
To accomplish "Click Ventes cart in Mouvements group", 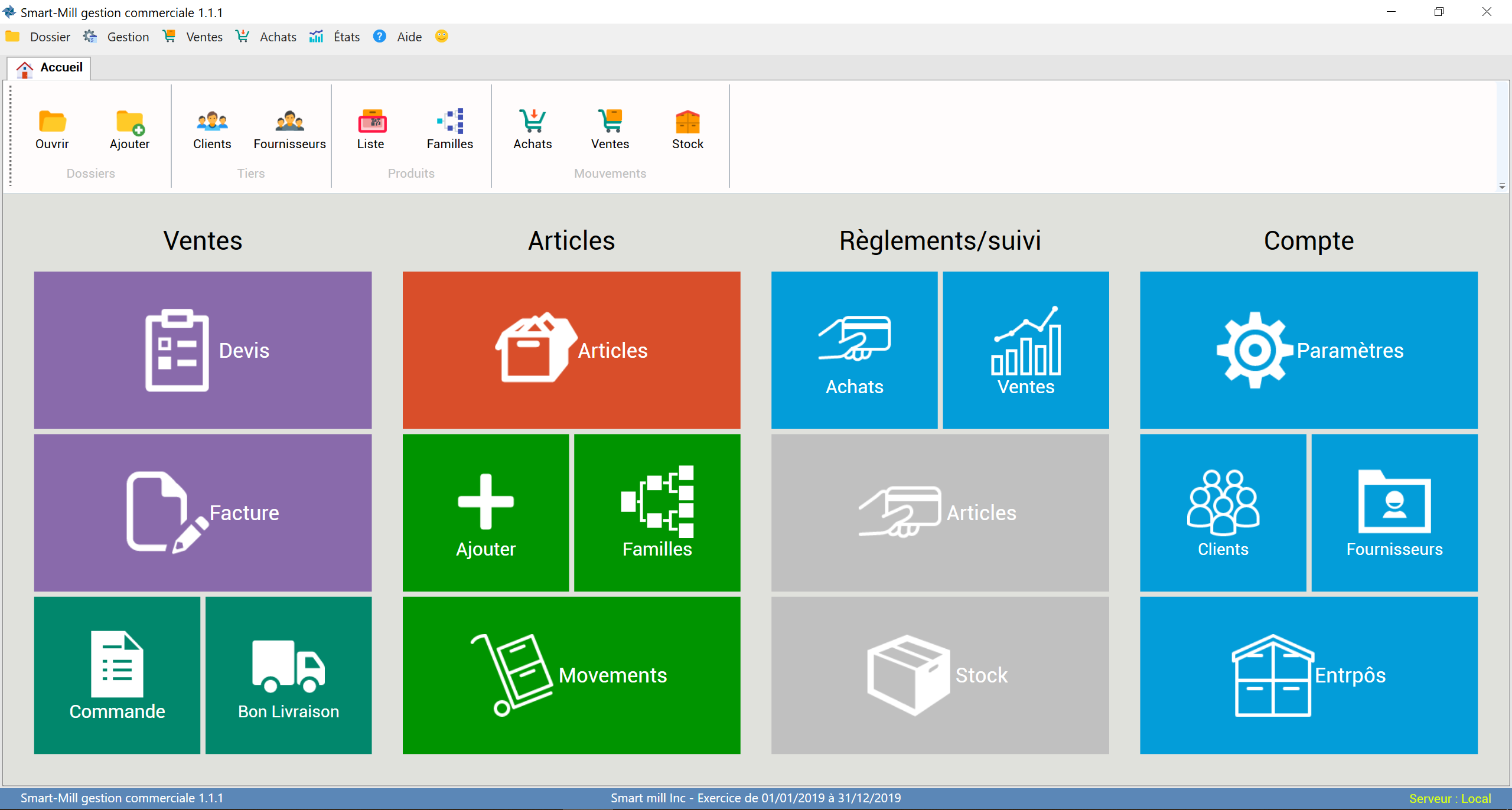I will pos(610,130).
